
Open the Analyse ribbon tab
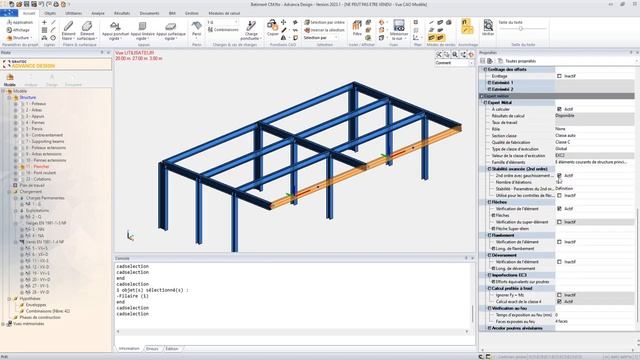[98, 13]
